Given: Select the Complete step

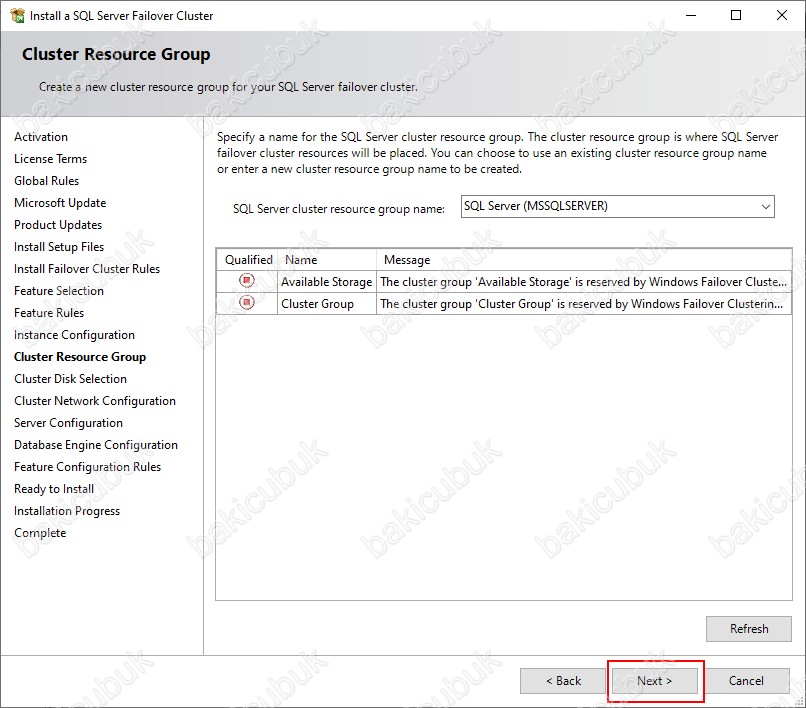Looking at the screenshot, I should coord(40,533).
